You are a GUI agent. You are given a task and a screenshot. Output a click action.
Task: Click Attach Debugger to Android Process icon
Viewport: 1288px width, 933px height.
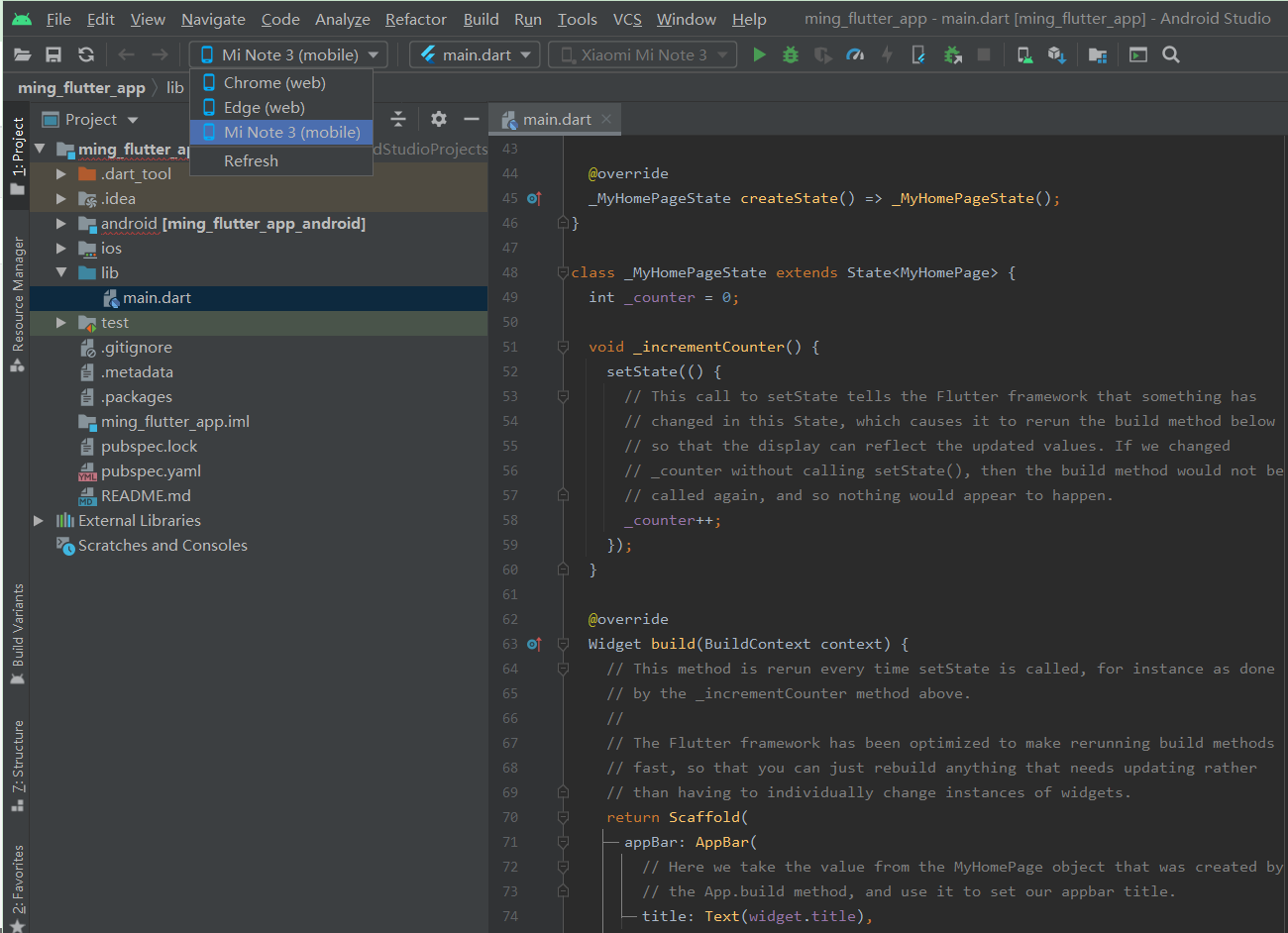tap(952, 55)
